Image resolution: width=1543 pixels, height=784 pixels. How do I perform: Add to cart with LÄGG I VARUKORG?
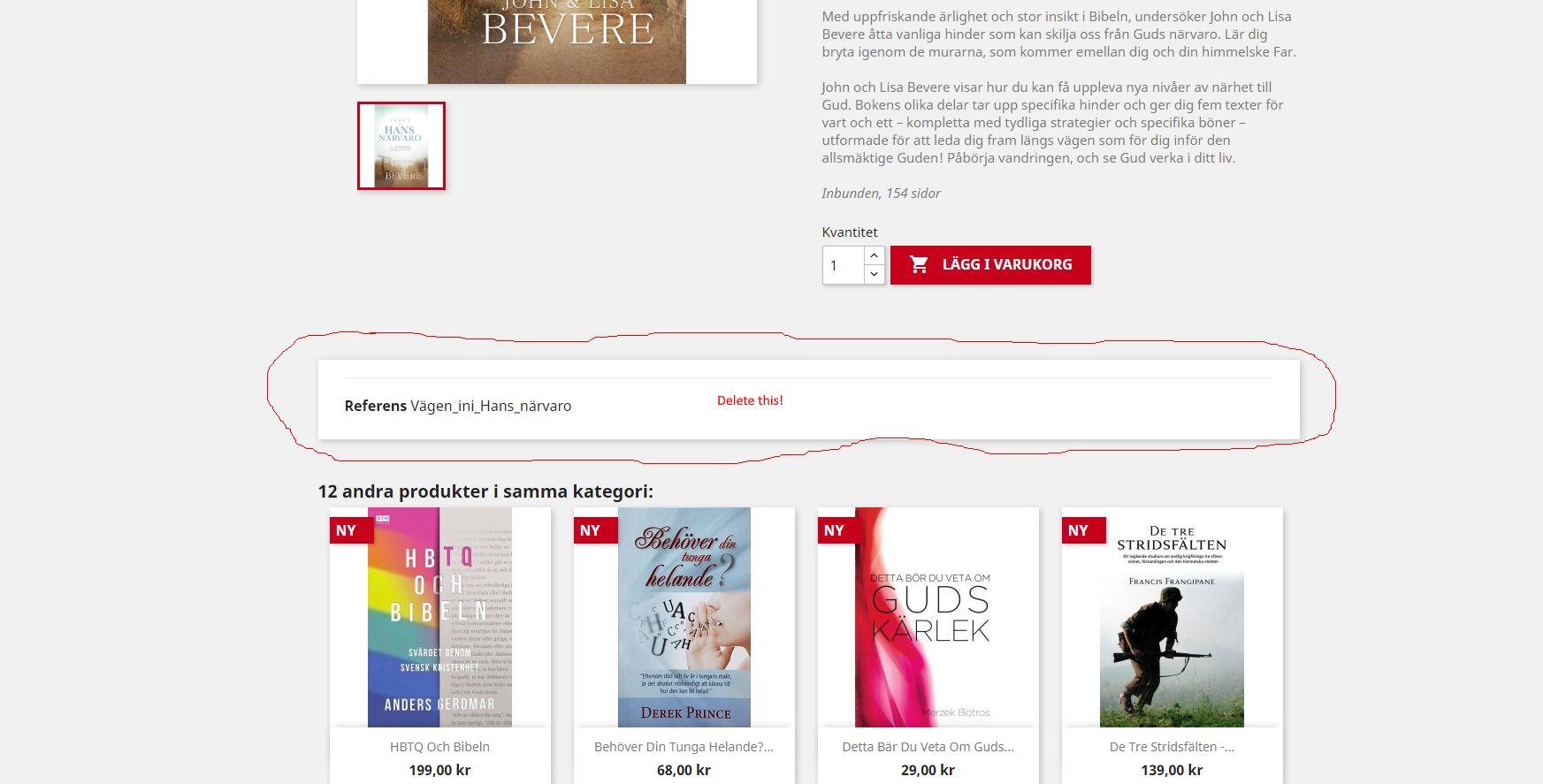(x=990, y=265)
